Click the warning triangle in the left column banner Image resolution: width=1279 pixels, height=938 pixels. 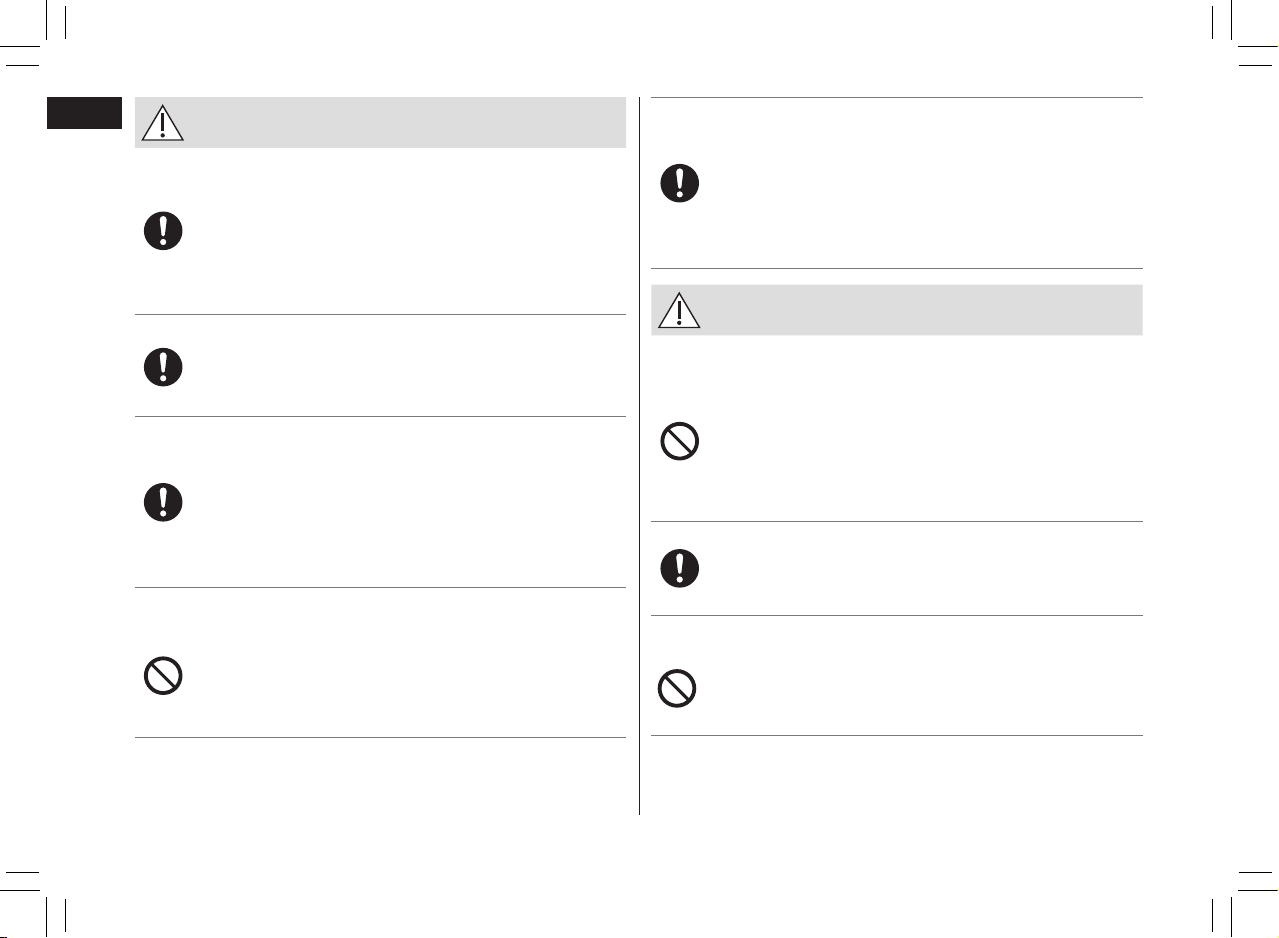coord(163,121)
